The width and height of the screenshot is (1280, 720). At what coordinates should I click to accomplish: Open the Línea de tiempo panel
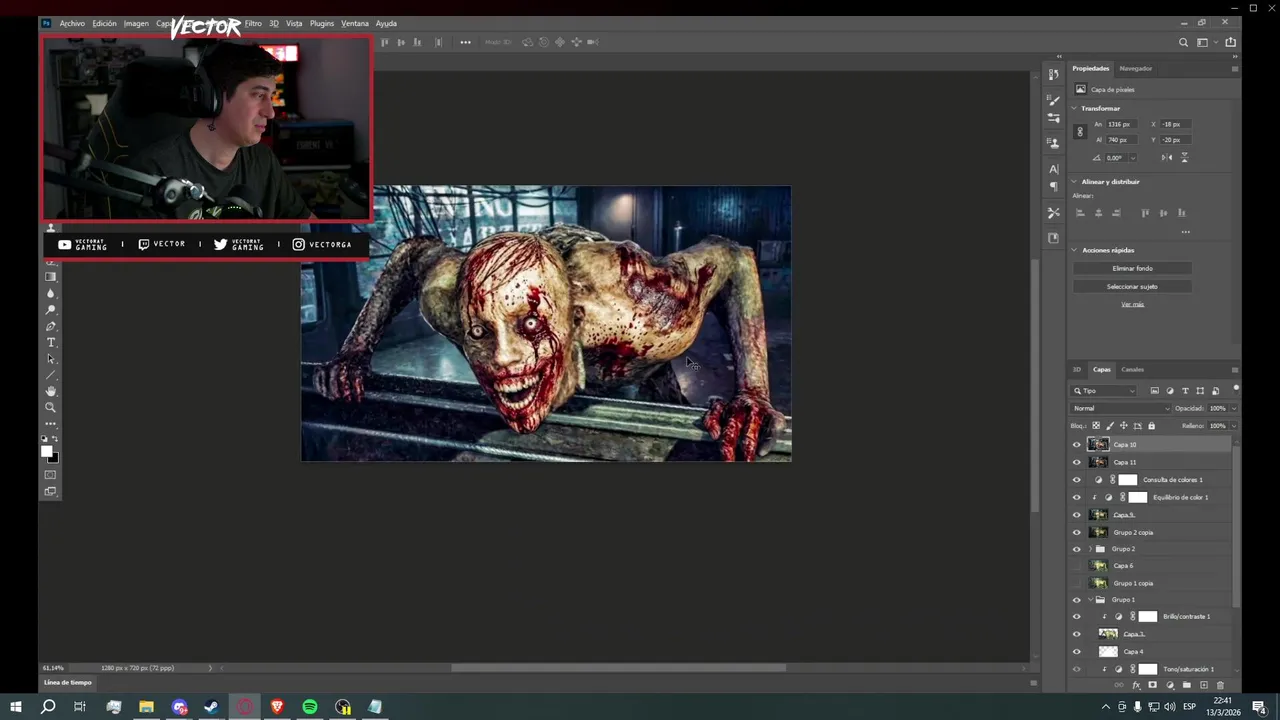[x=68, y=682]
